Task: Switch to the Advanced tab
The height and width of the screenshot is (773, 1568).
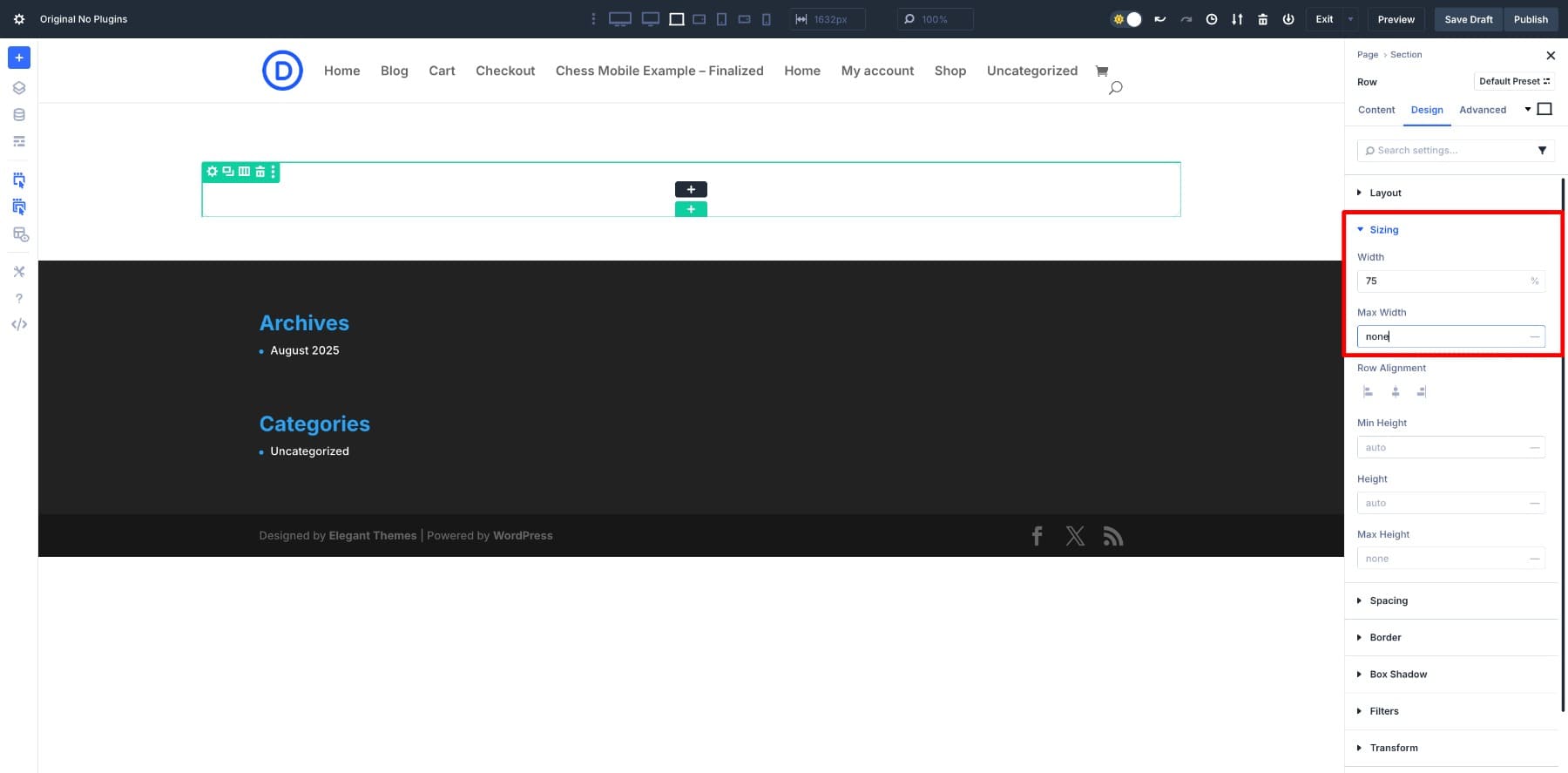Action: click(1482, 110)
